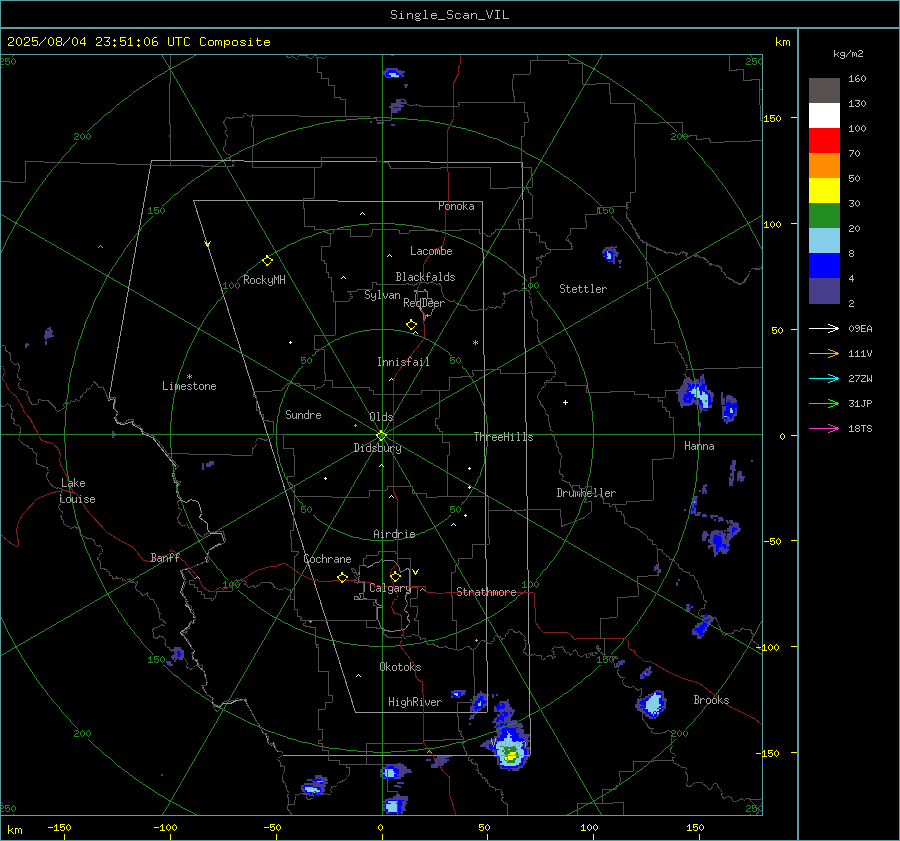
Task: Click the yellow diamond marker near RockyMH
Action: pos(267,261)
